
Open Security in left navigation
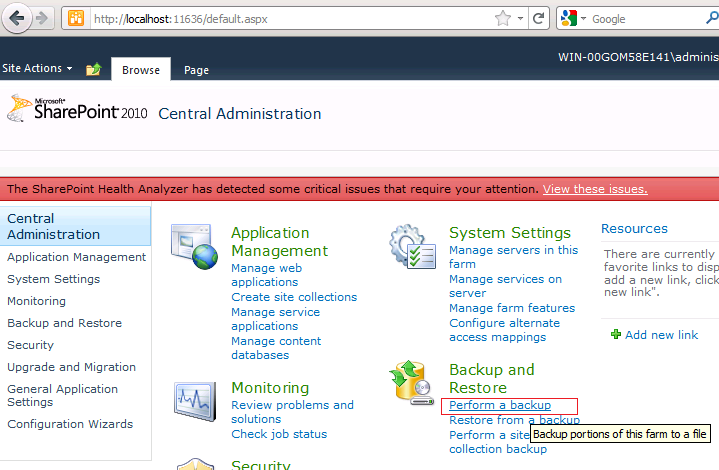30,345
